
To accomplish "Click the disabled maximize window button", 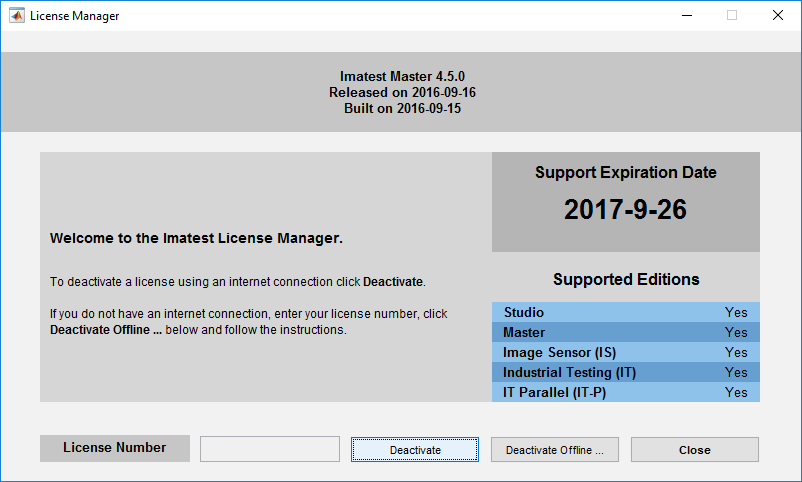I will (732, 15).
